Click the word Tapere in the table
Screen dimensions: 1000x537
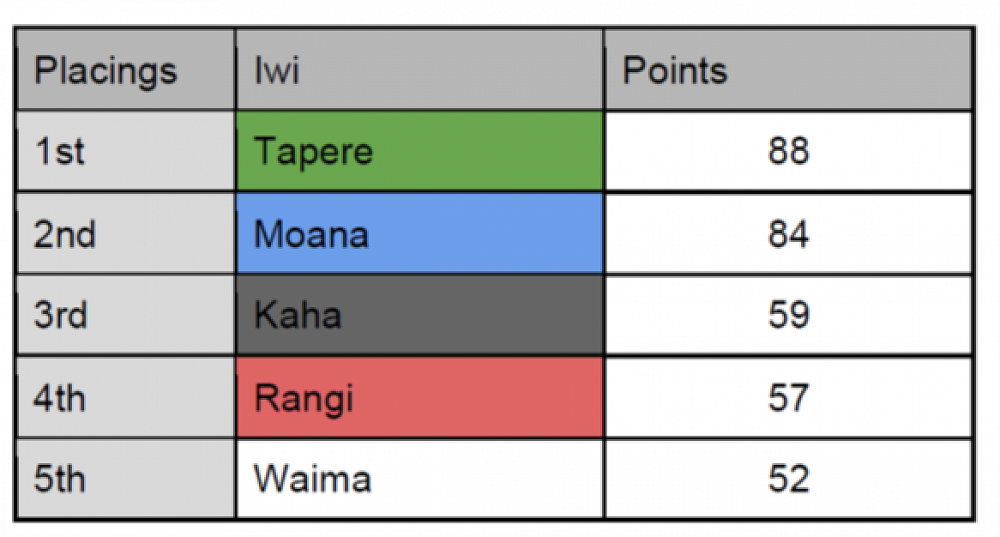pos(312,152)
